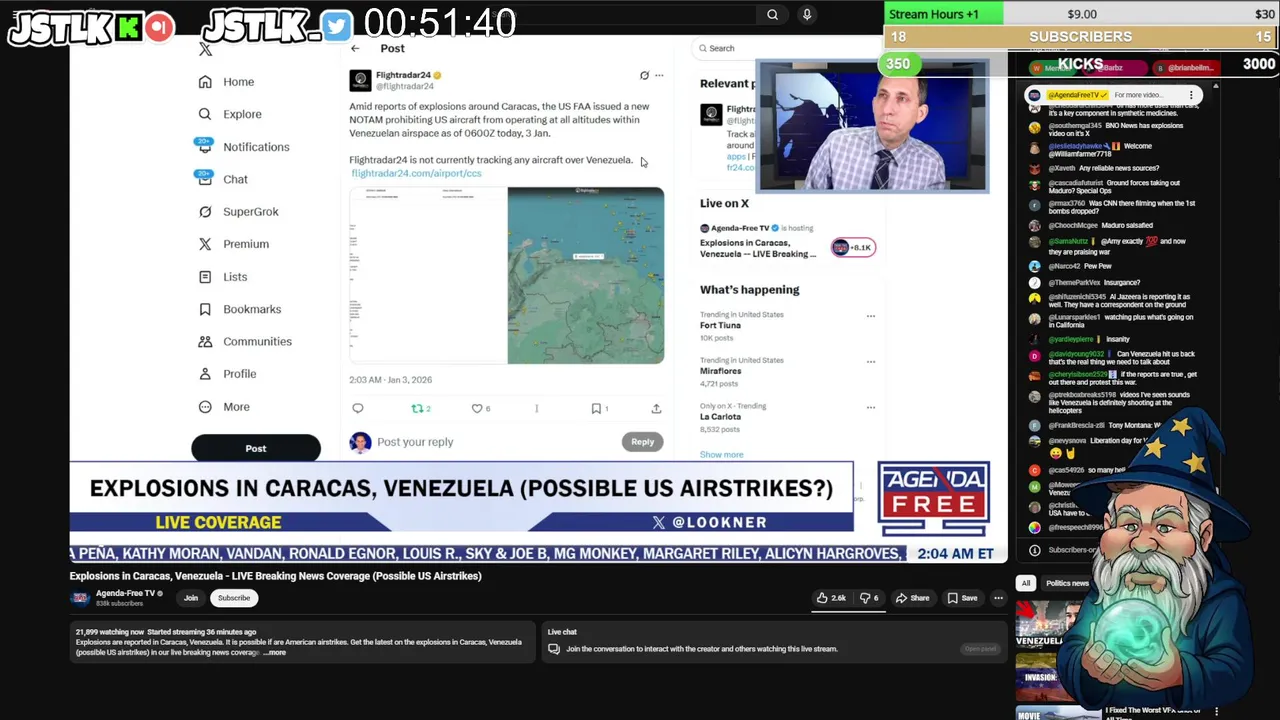Click the YouTube search magnifier icon
Image resolution: width=1280 pixels, height=720 pixels.
click(772, 15)
